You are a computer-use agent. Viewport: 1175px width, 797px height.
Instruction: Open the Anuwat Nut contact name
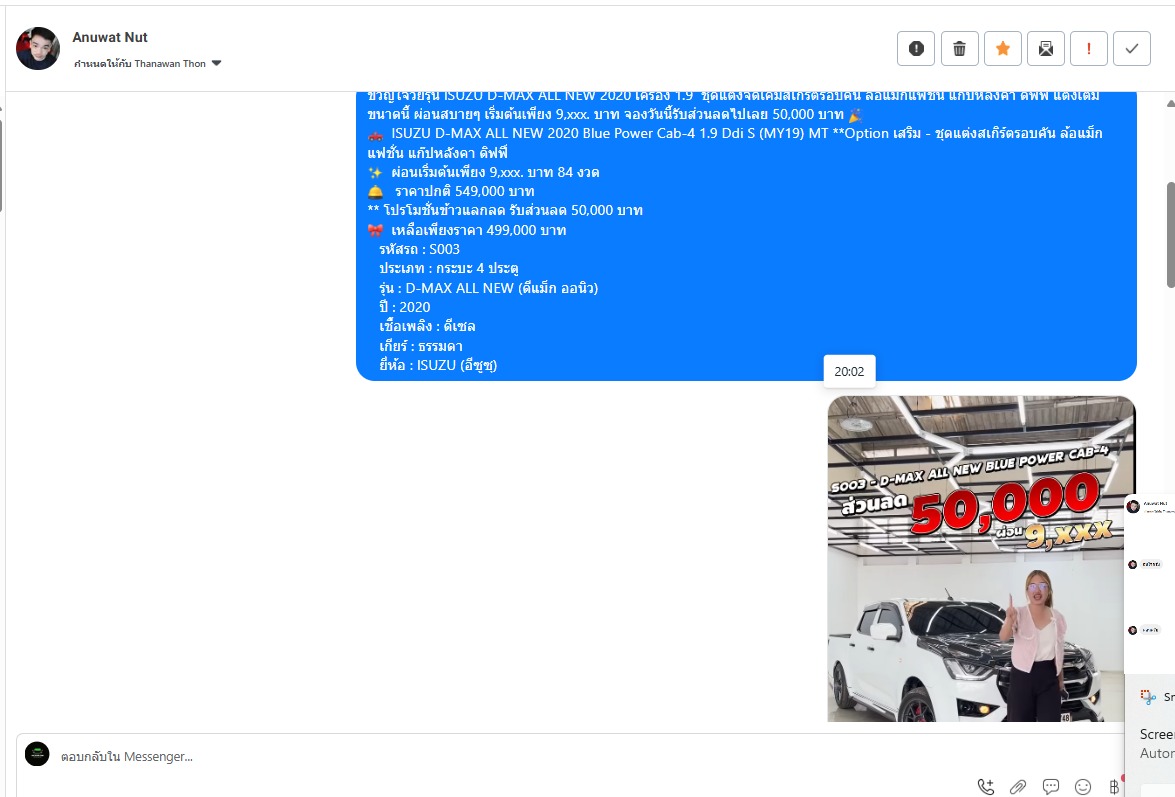point(109,37)
